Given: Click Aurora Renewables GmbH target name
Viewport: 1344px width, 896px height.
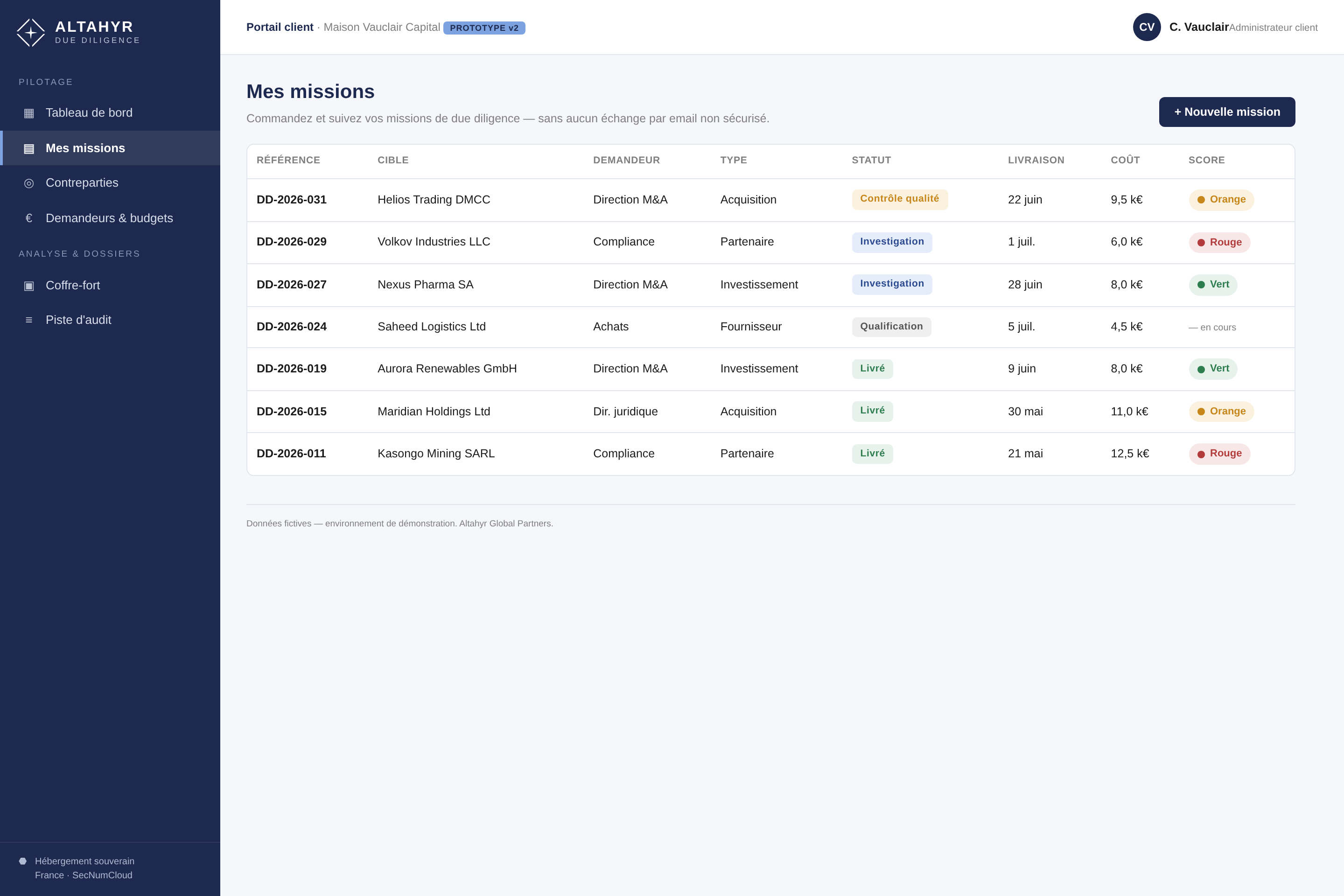Looking at the screenshot, I should (x=448, y=369).
